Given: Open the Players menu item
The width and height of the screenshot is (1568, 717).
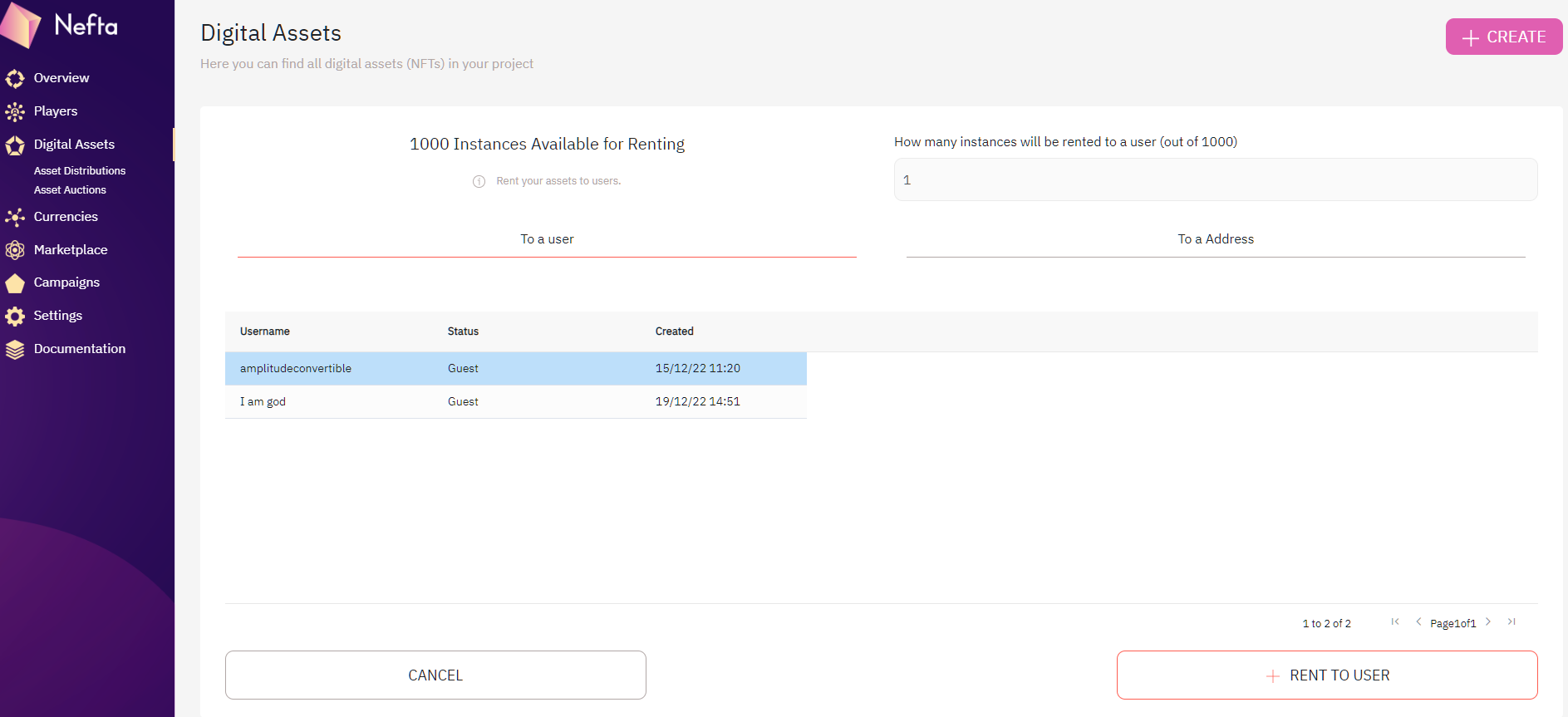Looking at the screenshot, I should tap(56, 111).
